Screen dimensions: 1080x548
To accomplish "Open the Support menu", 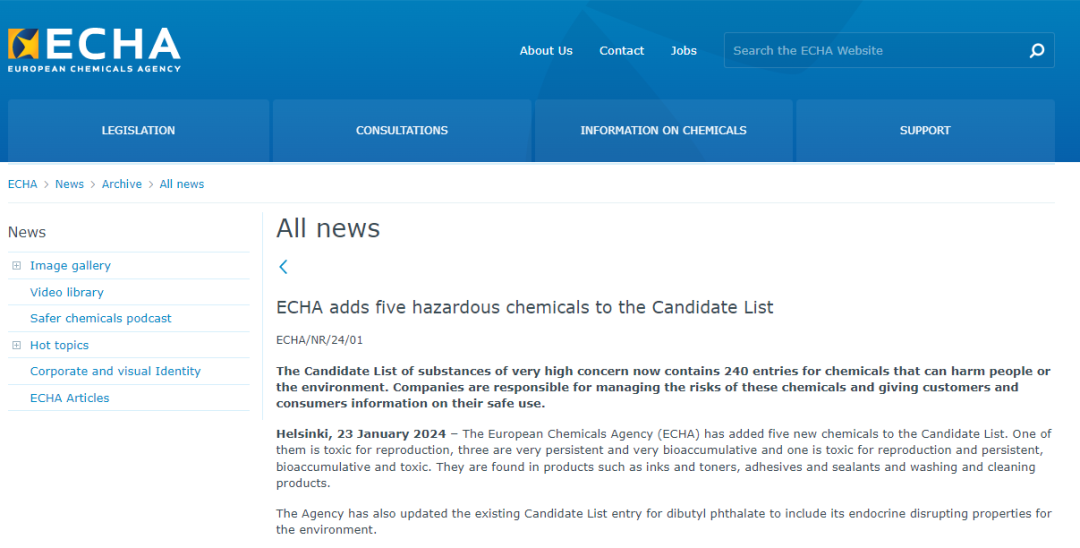I will pos(925,130).
